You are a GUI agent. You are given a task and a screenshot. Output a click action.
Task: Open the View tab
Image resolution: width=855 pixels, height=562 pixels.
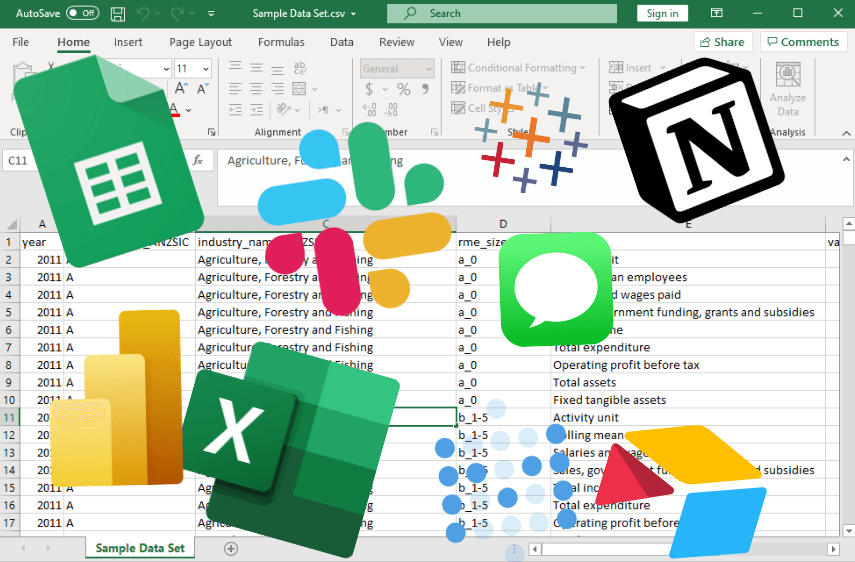[450, 42]
